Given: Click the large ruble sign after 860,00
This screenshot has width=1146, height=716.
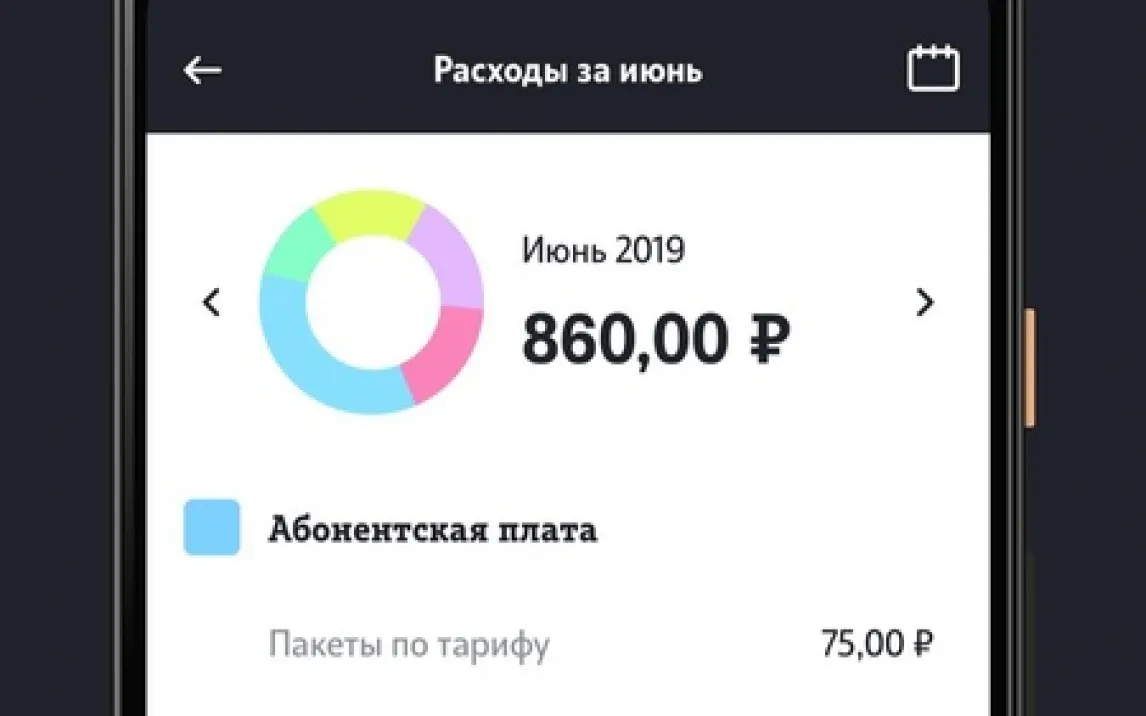Looking at the screenshot, I should [x=769, y=340].
